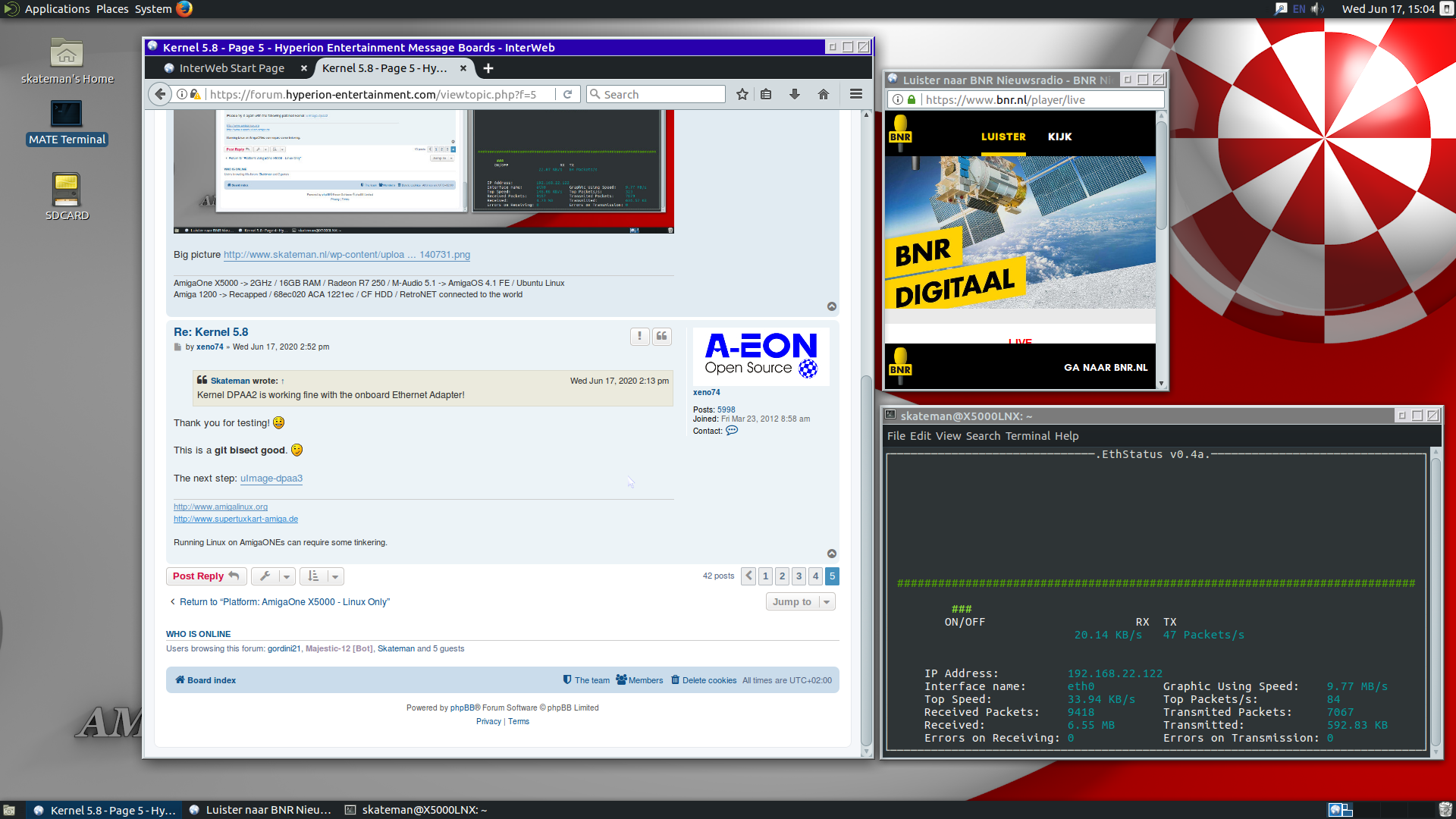Open the bookmarks list icon in InterWeb
This screenshot has height=819, width=1456.
coord(766,95)
